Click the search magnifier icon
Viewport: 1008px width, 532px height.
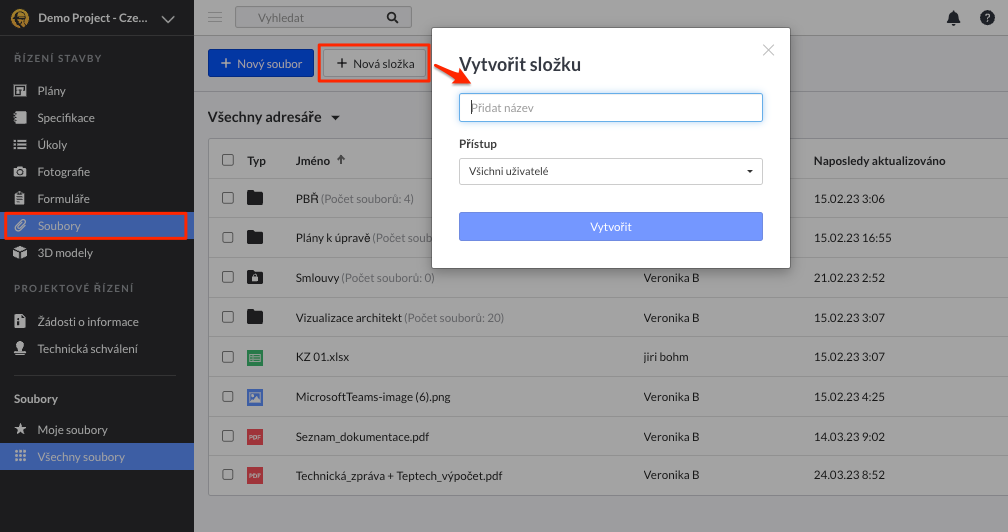[392, 18]
